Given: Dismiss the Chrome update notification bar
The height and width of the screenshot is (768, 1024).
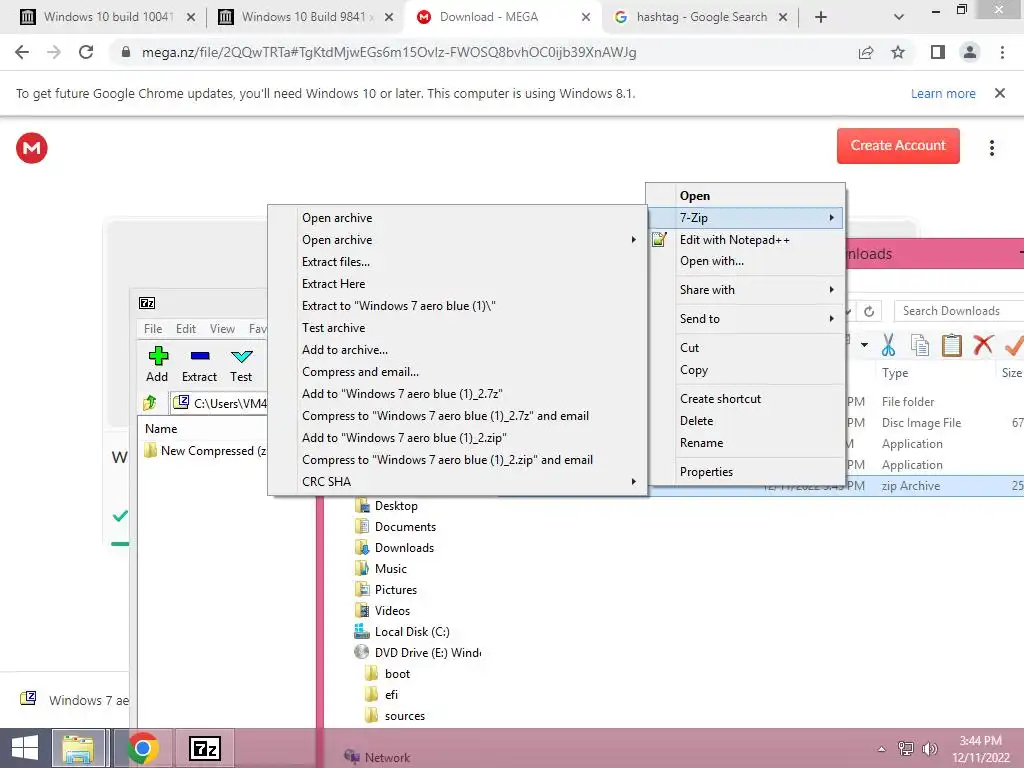Looking at the screenshot, I should coord(1000,93).
